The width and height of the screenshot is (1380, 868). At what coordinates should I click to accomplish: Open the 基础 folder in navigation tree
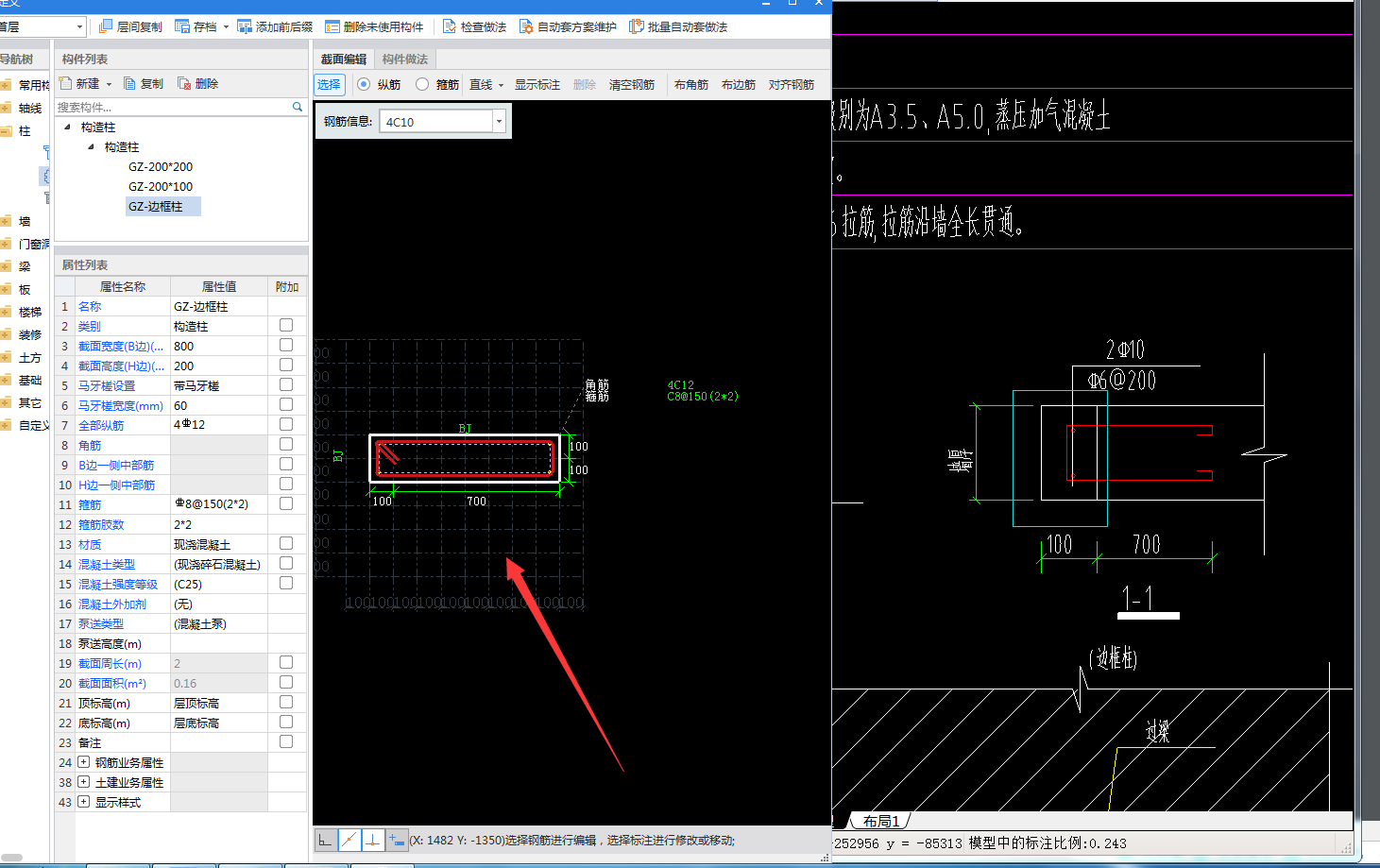tap(6, 380)
